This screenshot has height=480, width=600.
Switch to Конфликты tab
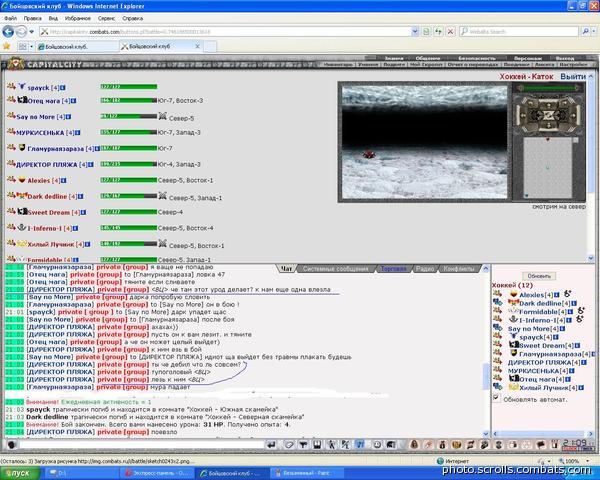click(x=458, y=269)
